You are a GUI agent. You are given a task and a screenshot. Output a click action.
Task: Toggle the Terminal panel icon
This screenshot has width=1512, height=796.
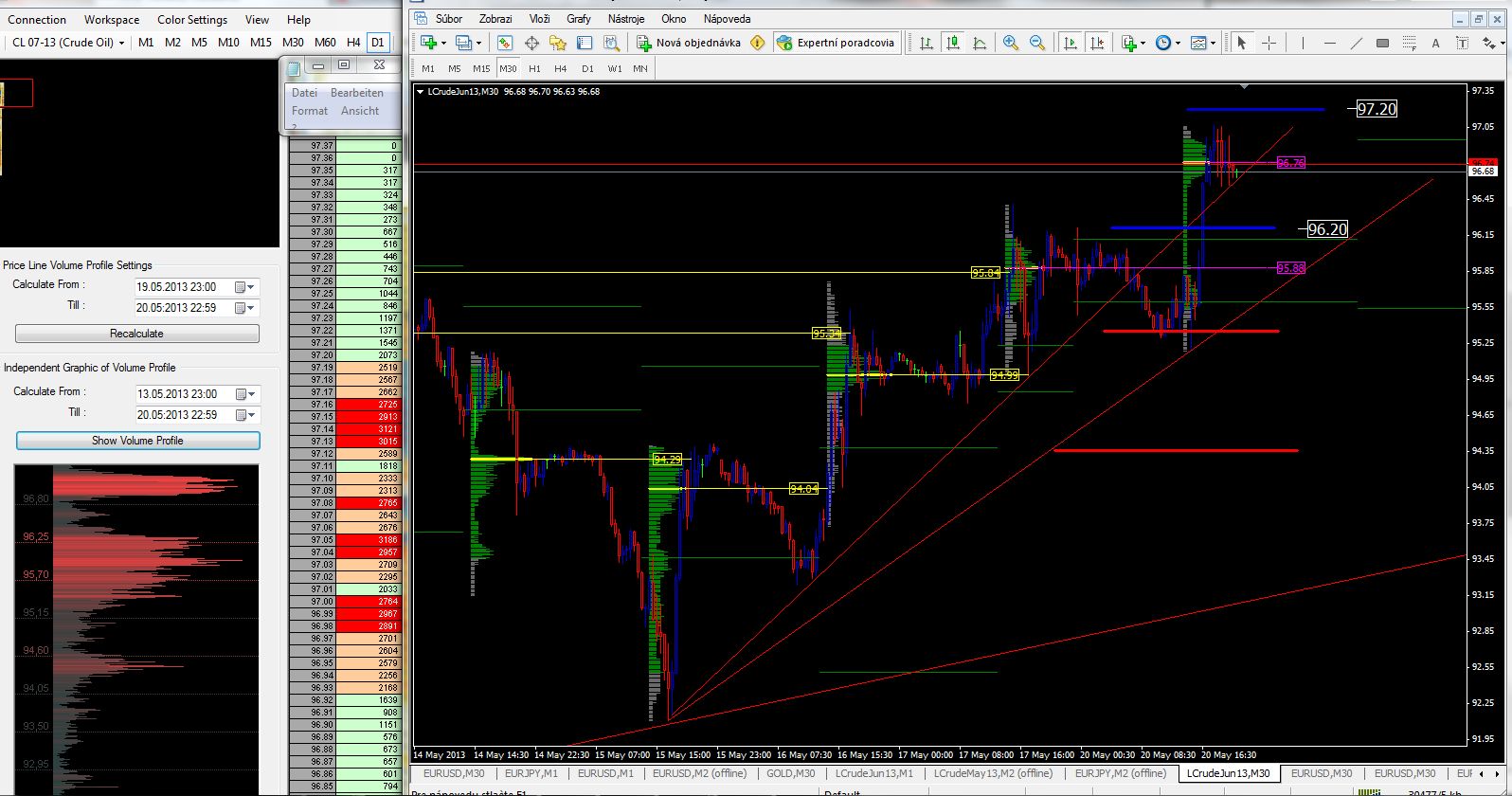[585, 43]
